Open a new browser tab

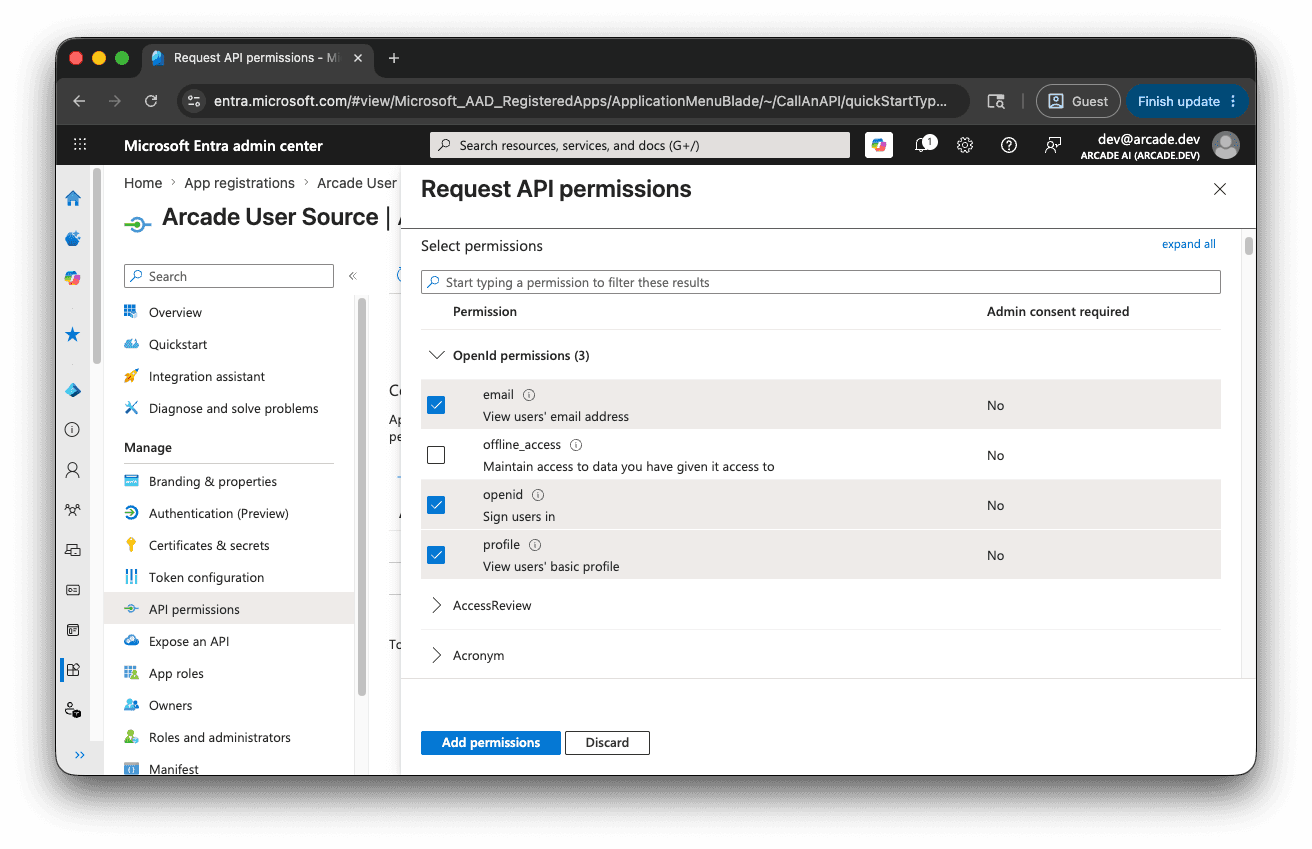[x=394, y=58]
